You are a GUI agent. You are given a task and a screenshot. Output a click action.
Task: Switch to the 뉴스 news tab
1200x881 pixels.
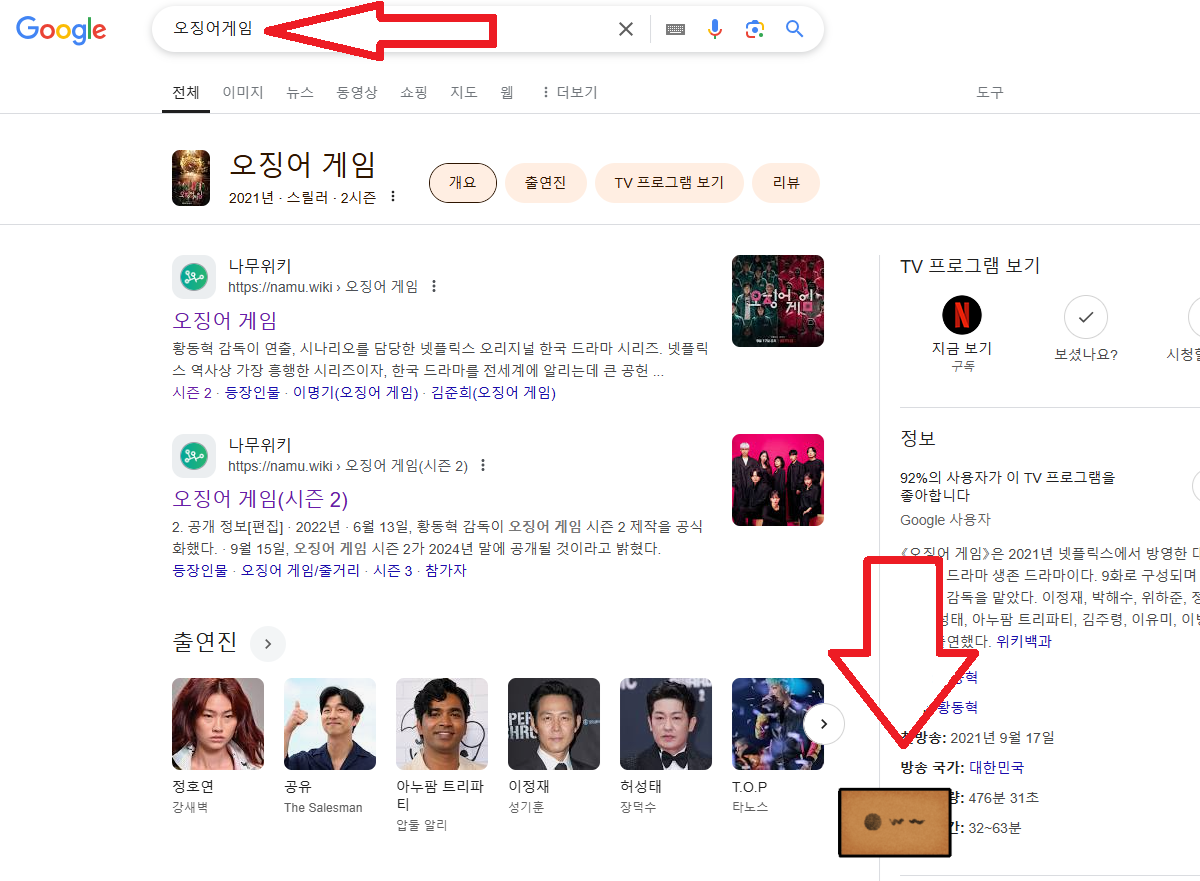300,92
